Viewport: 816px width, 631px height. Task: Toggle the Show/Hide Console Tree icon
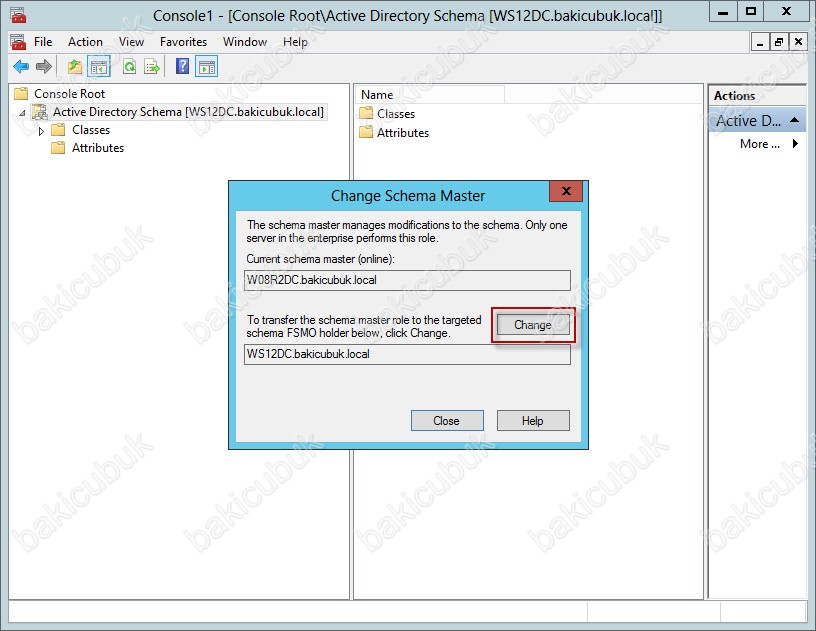[99, 67]
